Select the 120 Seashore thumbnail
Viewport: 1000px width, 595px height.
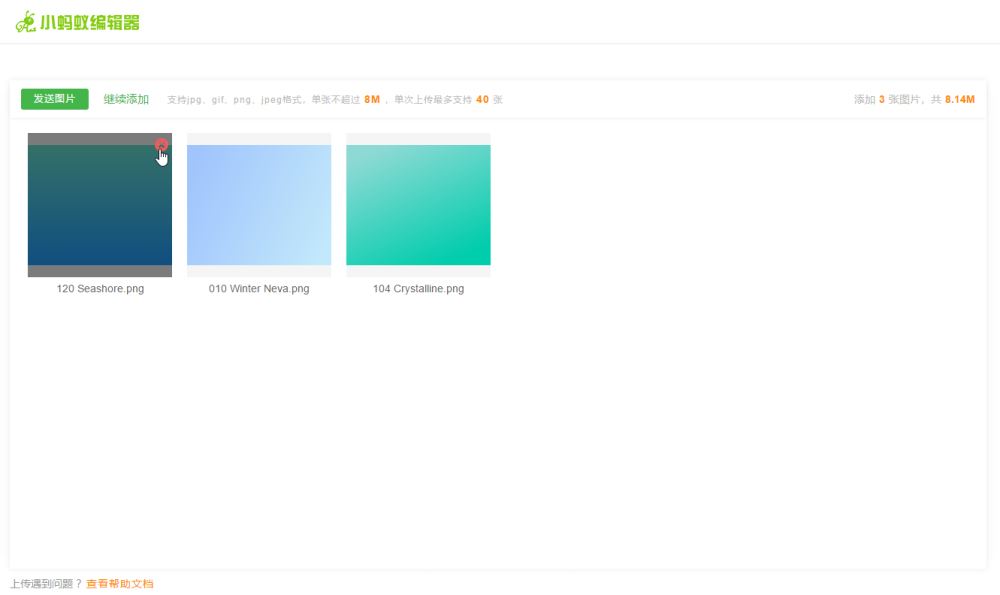pos(100,205)
